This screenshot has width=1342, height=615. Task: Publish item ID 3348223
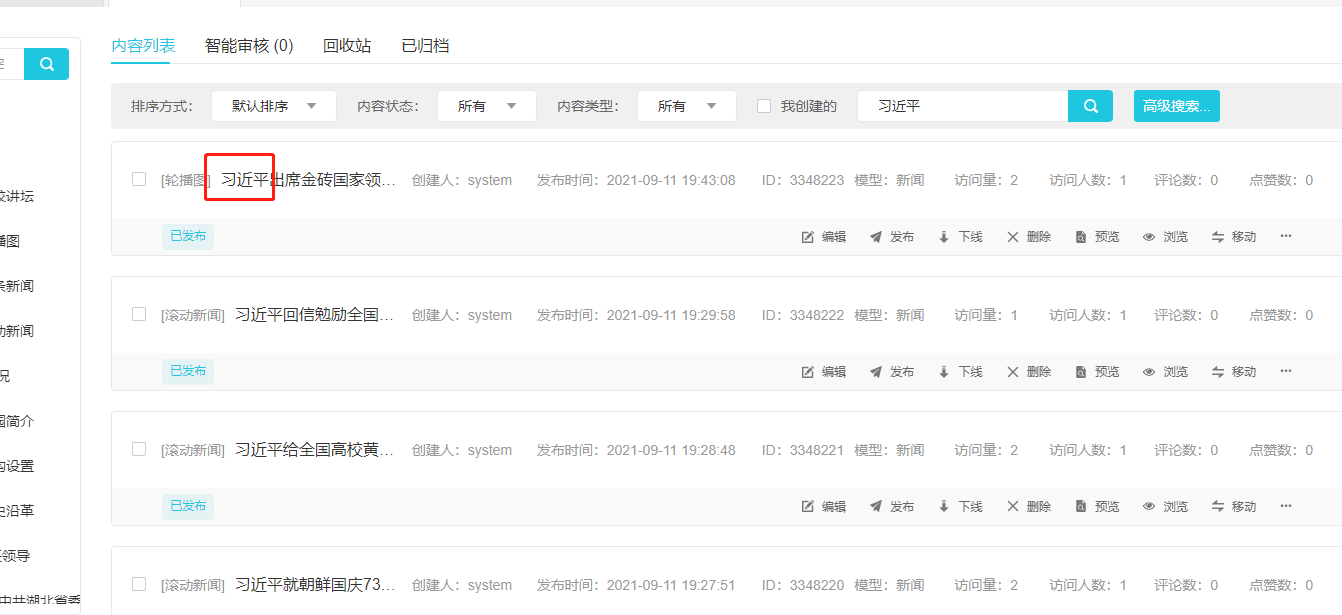click(892, 237)
